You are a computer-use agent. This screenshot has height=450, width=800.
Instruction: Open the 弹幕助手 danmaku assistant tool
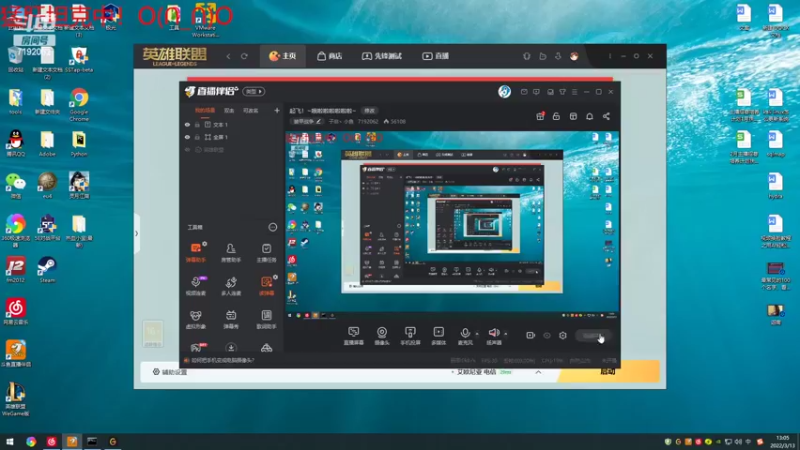point(195,253)
